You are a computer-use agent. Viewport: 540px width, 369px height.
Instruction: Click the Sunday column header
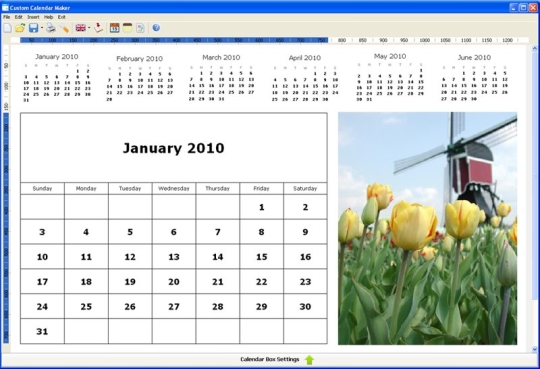[42, 188]
